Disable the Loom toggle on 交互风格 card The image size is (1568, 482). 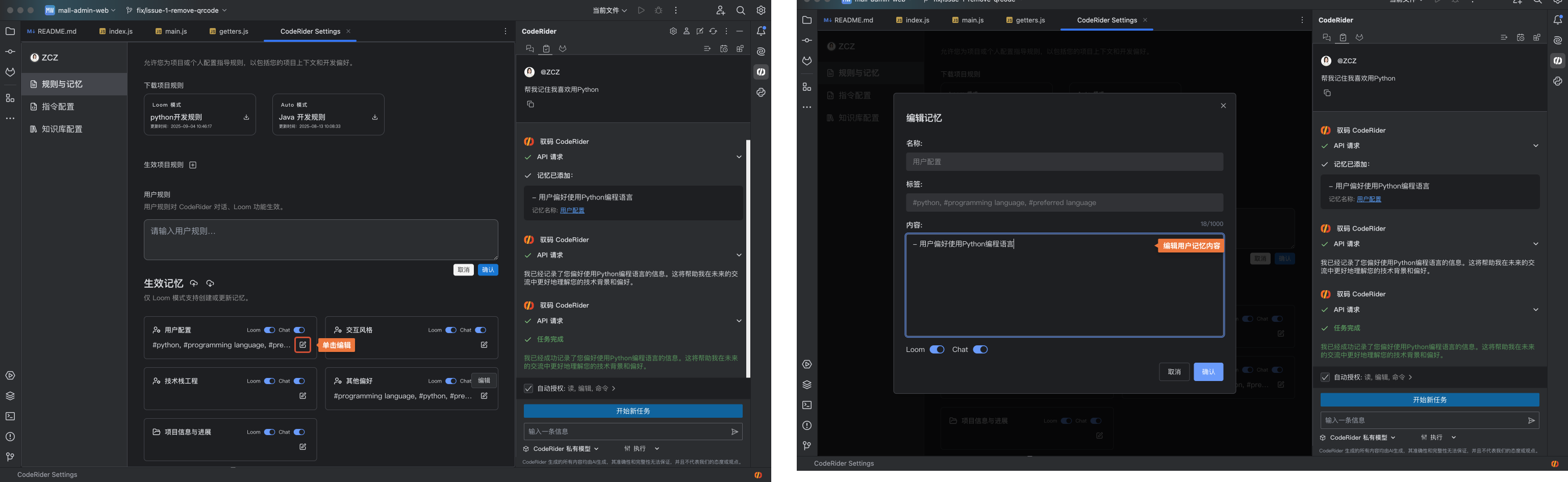click(x=450, y=330)
